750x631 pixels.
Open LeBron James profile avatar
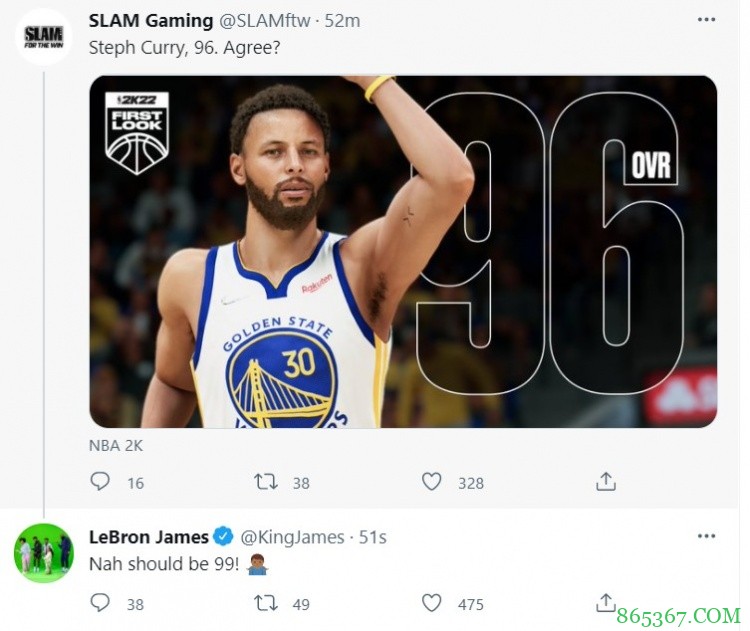tap(43, 552)
